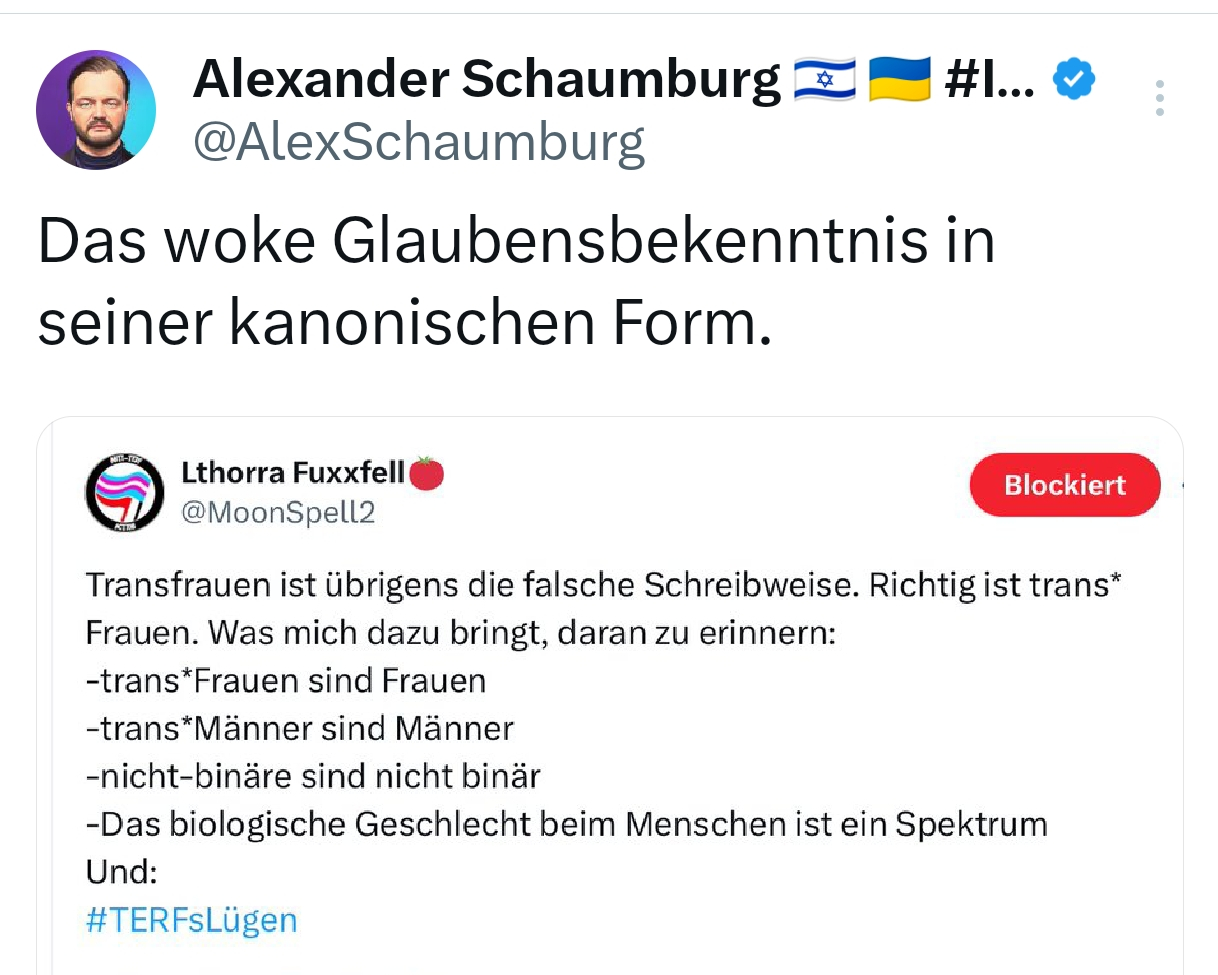Open the three-dot more options menu
The image size is (1218, 975).
(x=1160, y=98)
